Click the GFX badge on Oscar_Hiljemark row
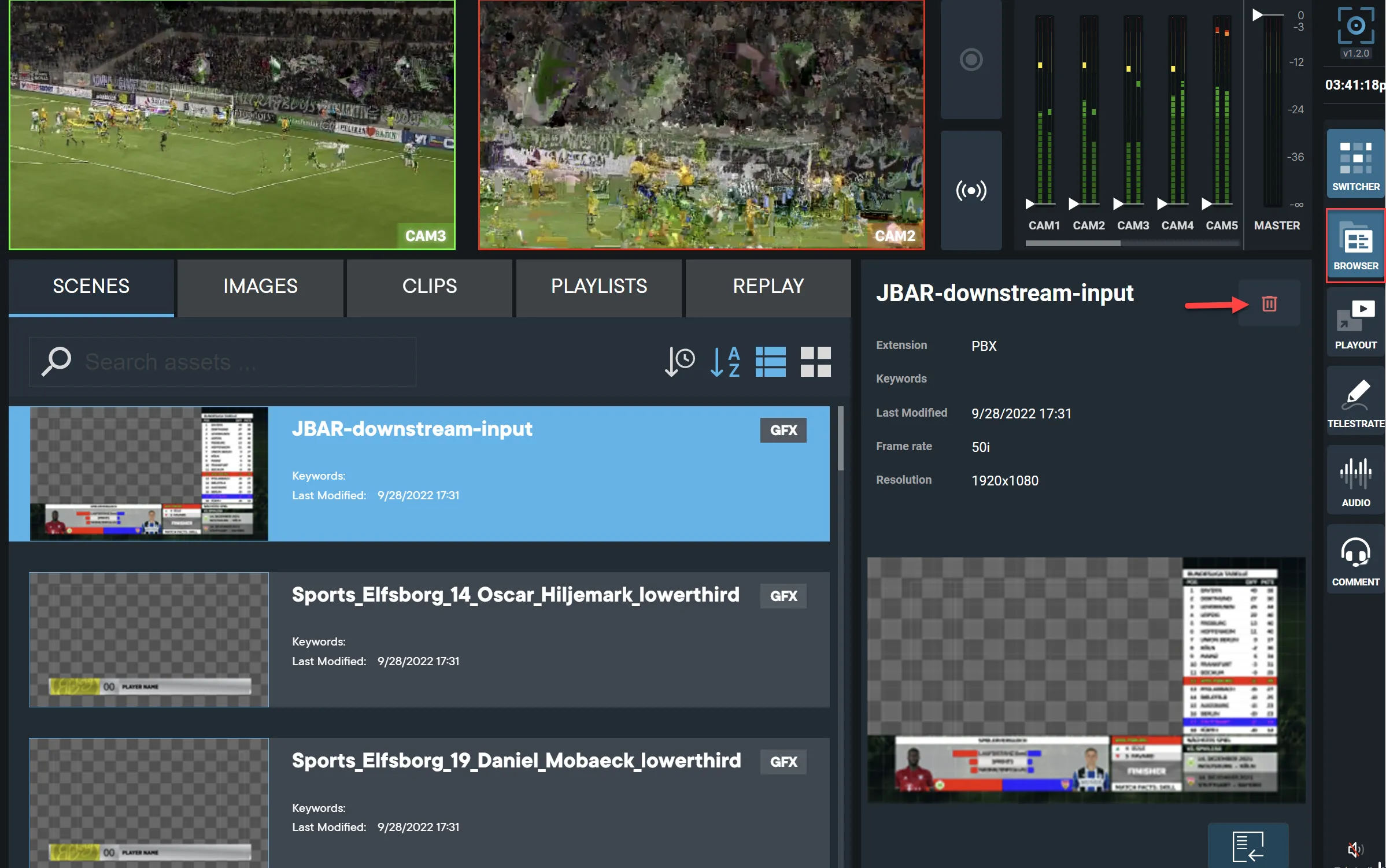Viewport: 1386px width, 868px height. click(783, 596)
